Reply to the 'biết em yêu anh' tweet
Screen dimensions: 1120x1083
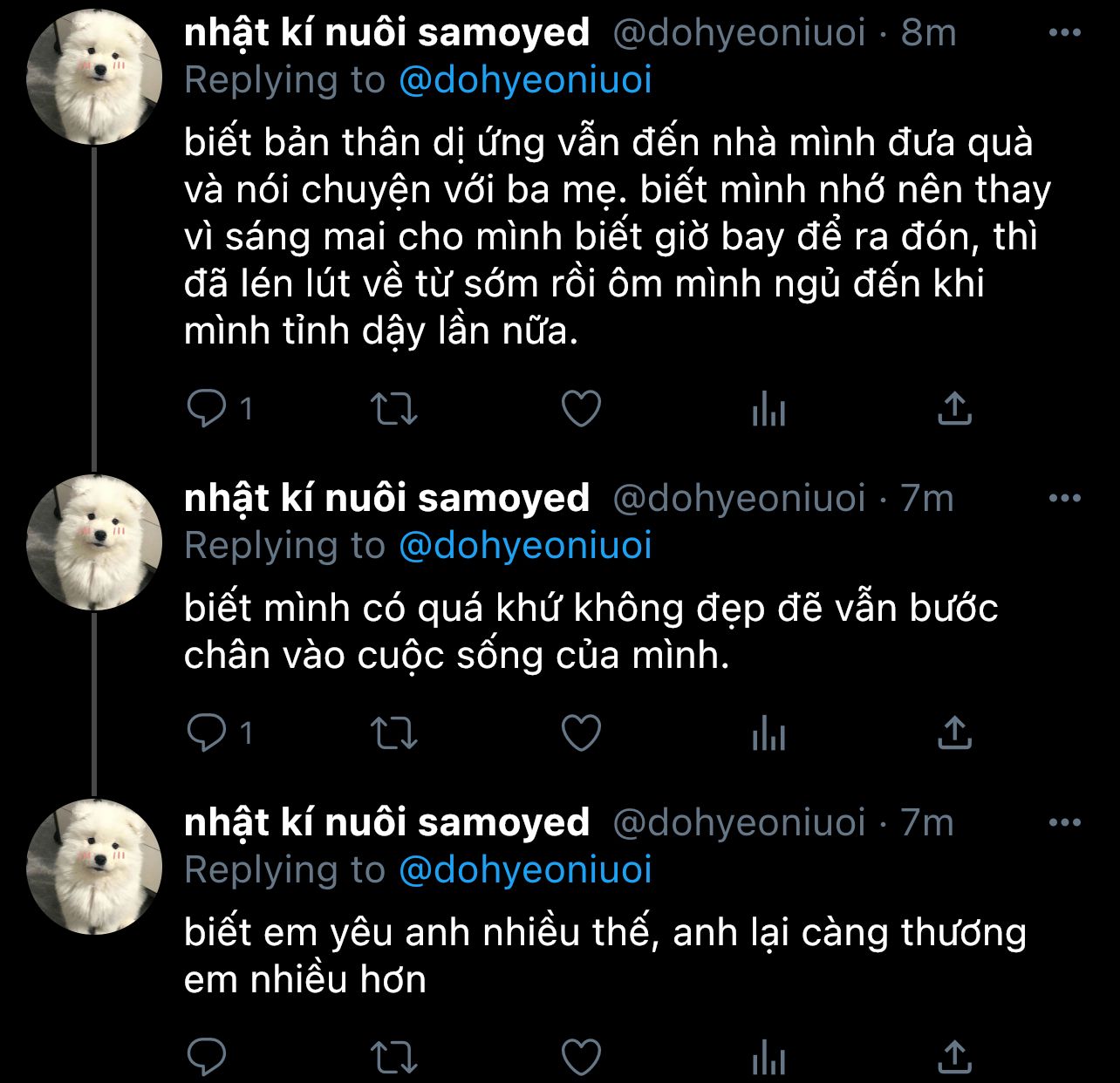[x=207, y=1058]
